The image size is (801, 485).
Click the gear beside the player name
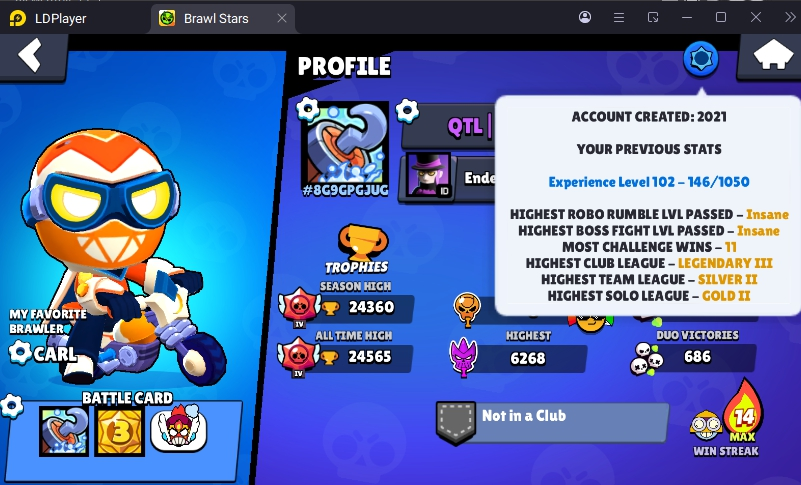coord(407,110)
